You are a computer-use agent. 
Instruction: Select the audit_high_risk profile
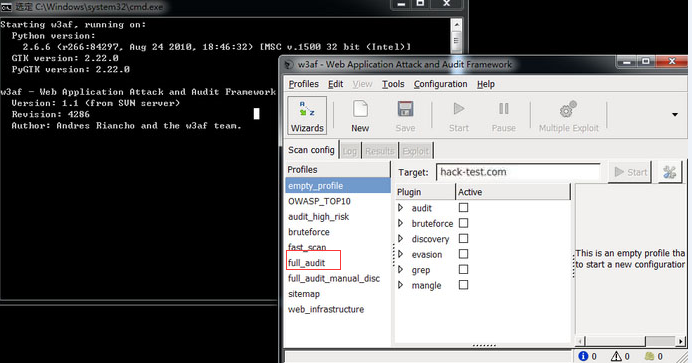point(338,217)
